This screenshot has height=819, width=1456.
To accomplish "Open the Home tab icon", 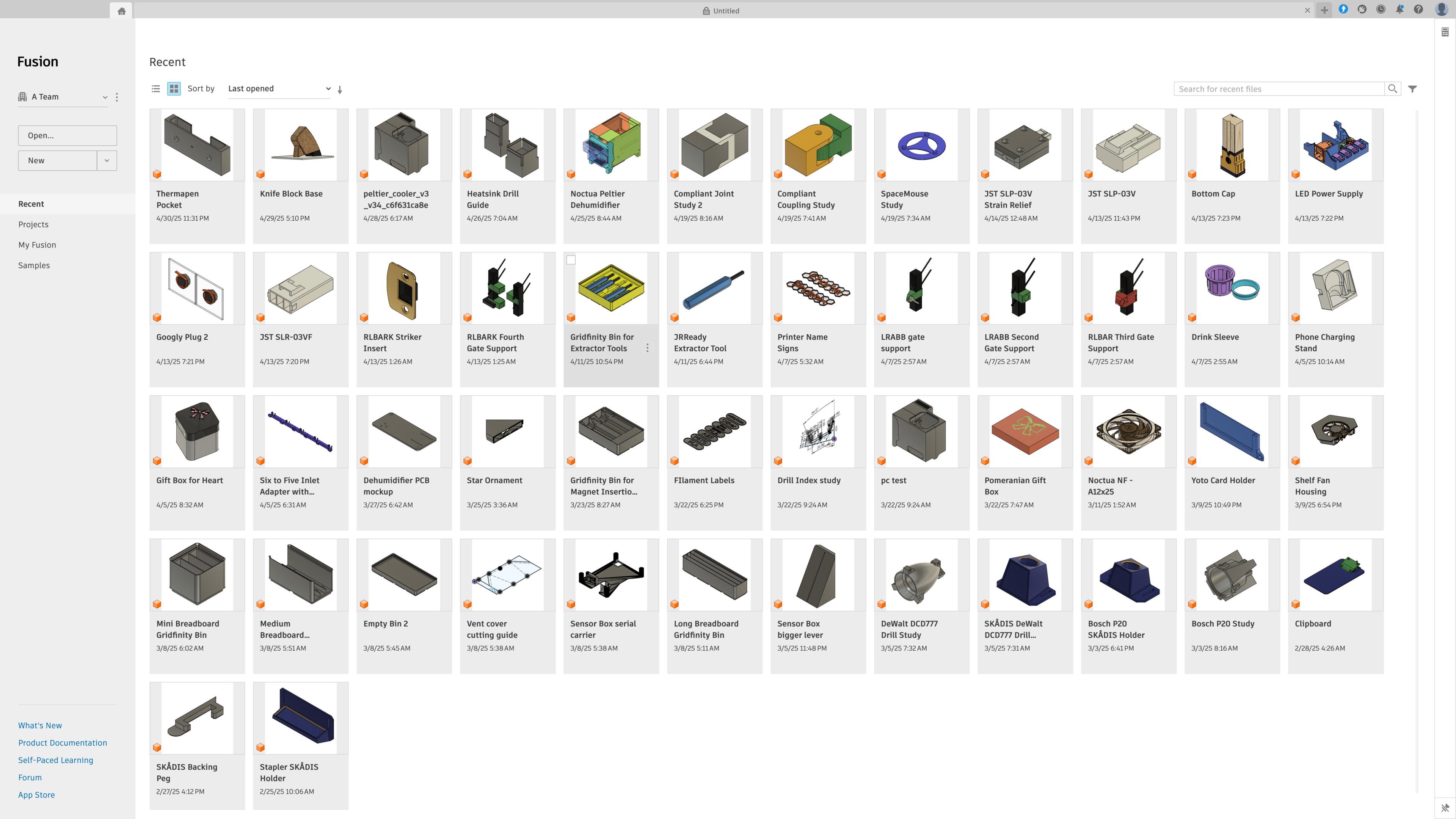I will point(121,11).
